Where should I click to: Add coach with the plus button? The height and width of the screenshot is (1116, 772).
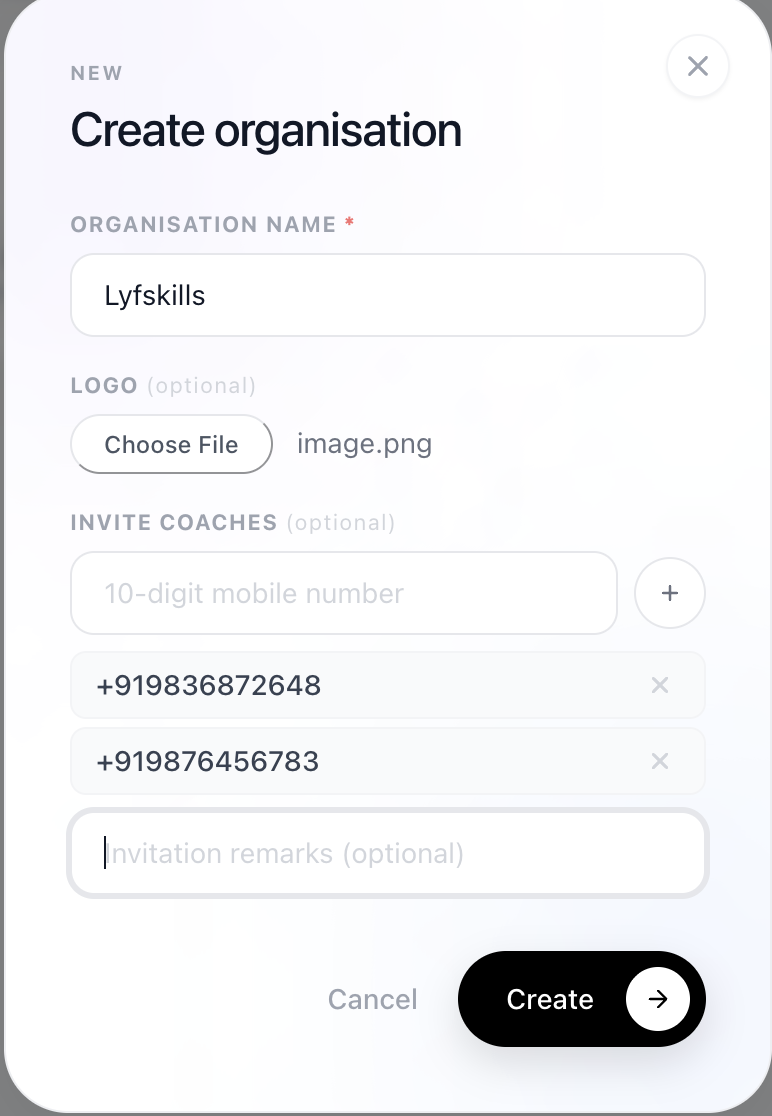tap(670, 593)
